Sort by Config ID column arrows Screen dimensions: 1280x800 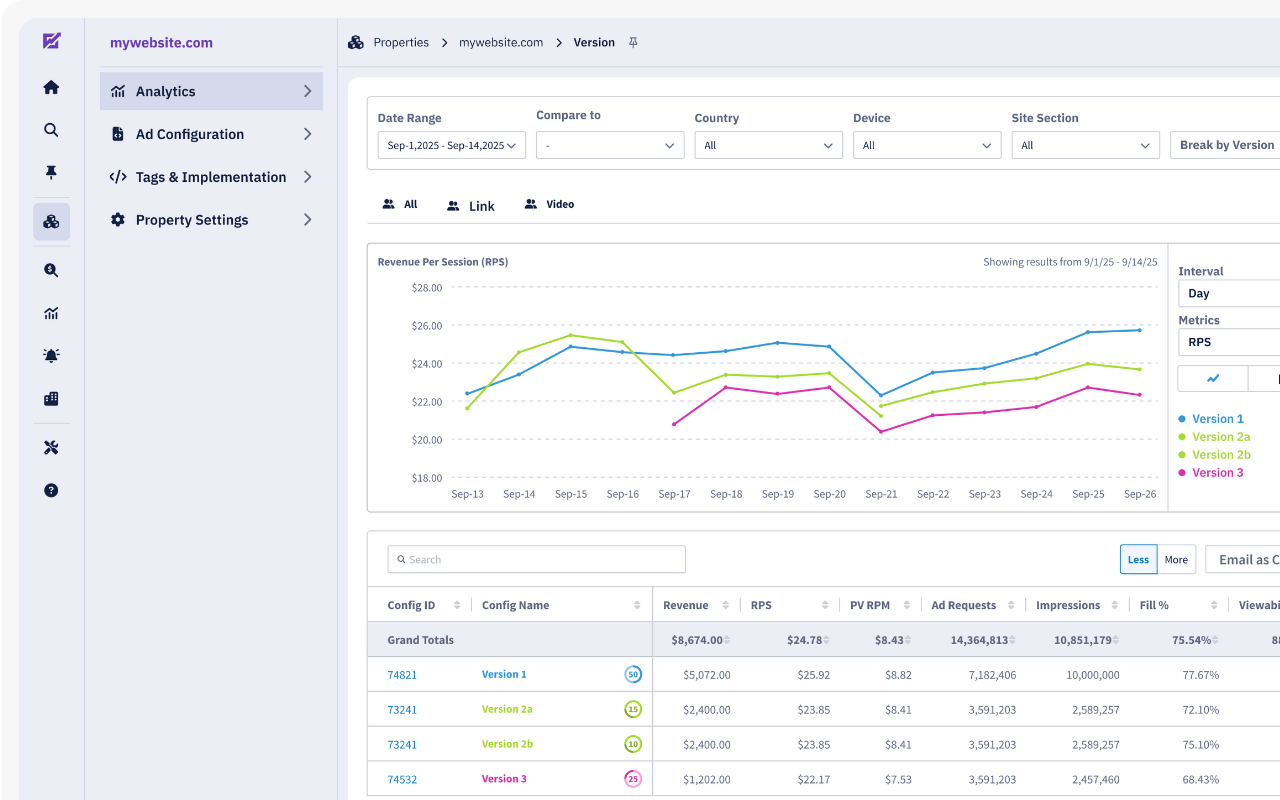pyautogui.click(x=457, y=605)
